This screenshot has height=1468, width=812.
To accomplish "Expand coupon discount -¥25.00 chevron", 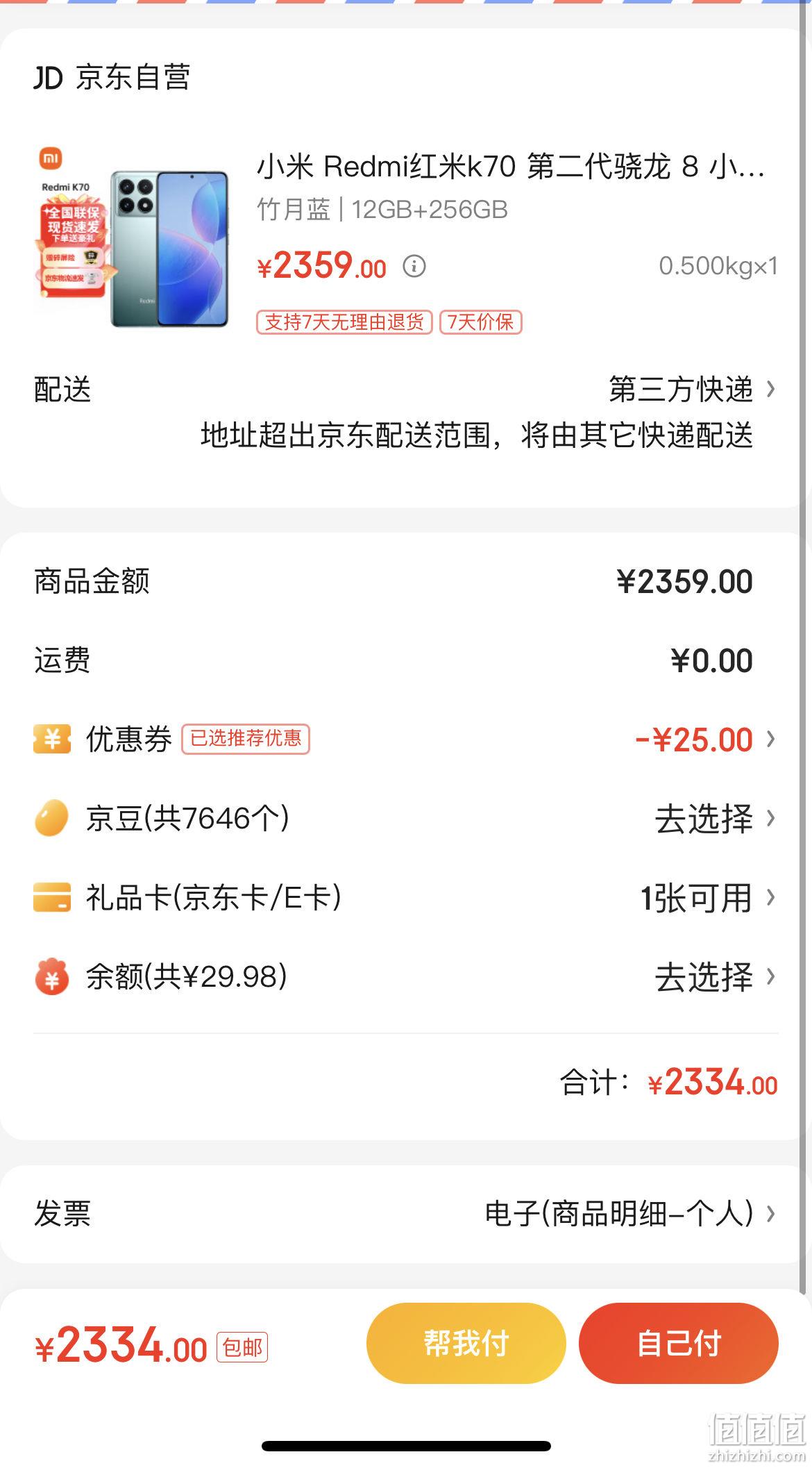I will click(x=770, y=739).
